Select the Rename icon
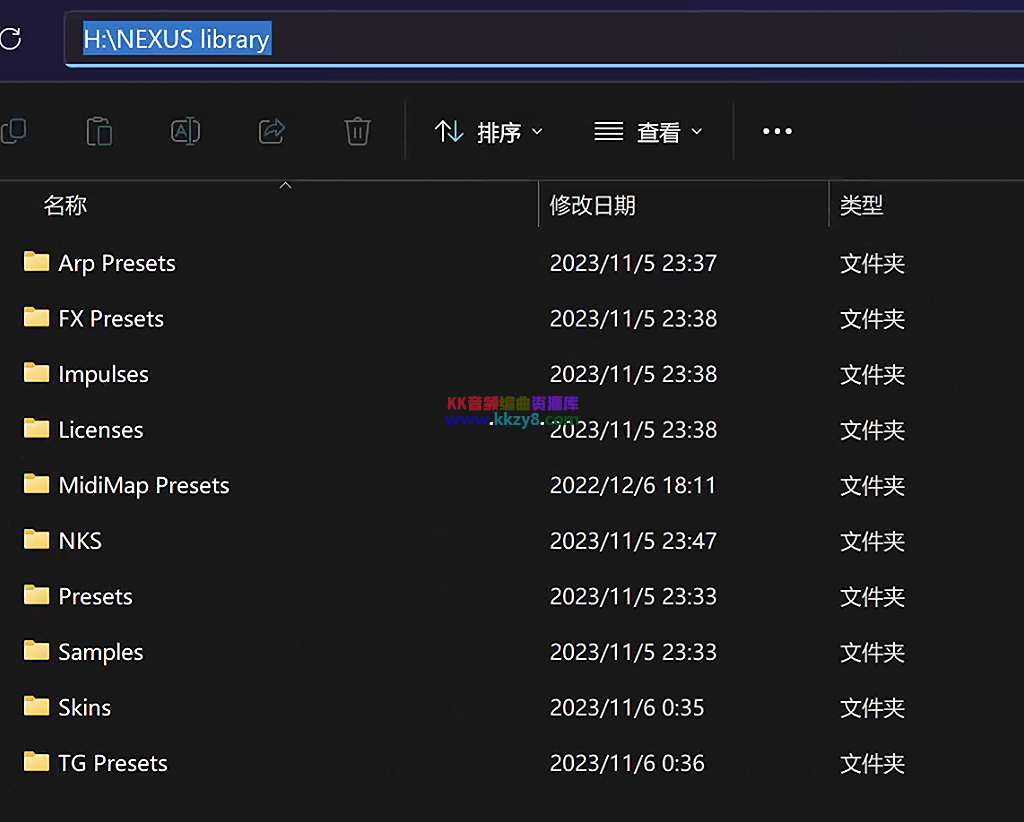The image size is (1024, 822). click(x=185, y=131)
